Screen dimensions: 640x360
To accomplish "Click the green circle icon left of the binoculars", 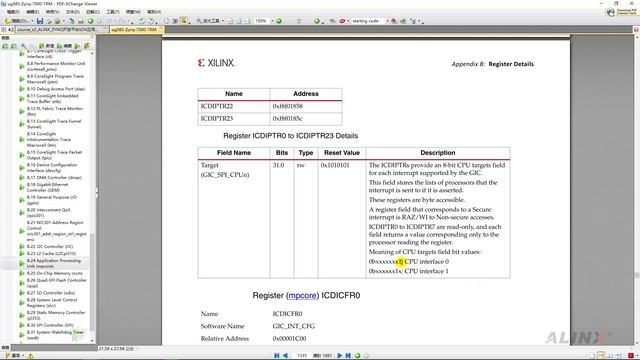I will pos(317,21).
